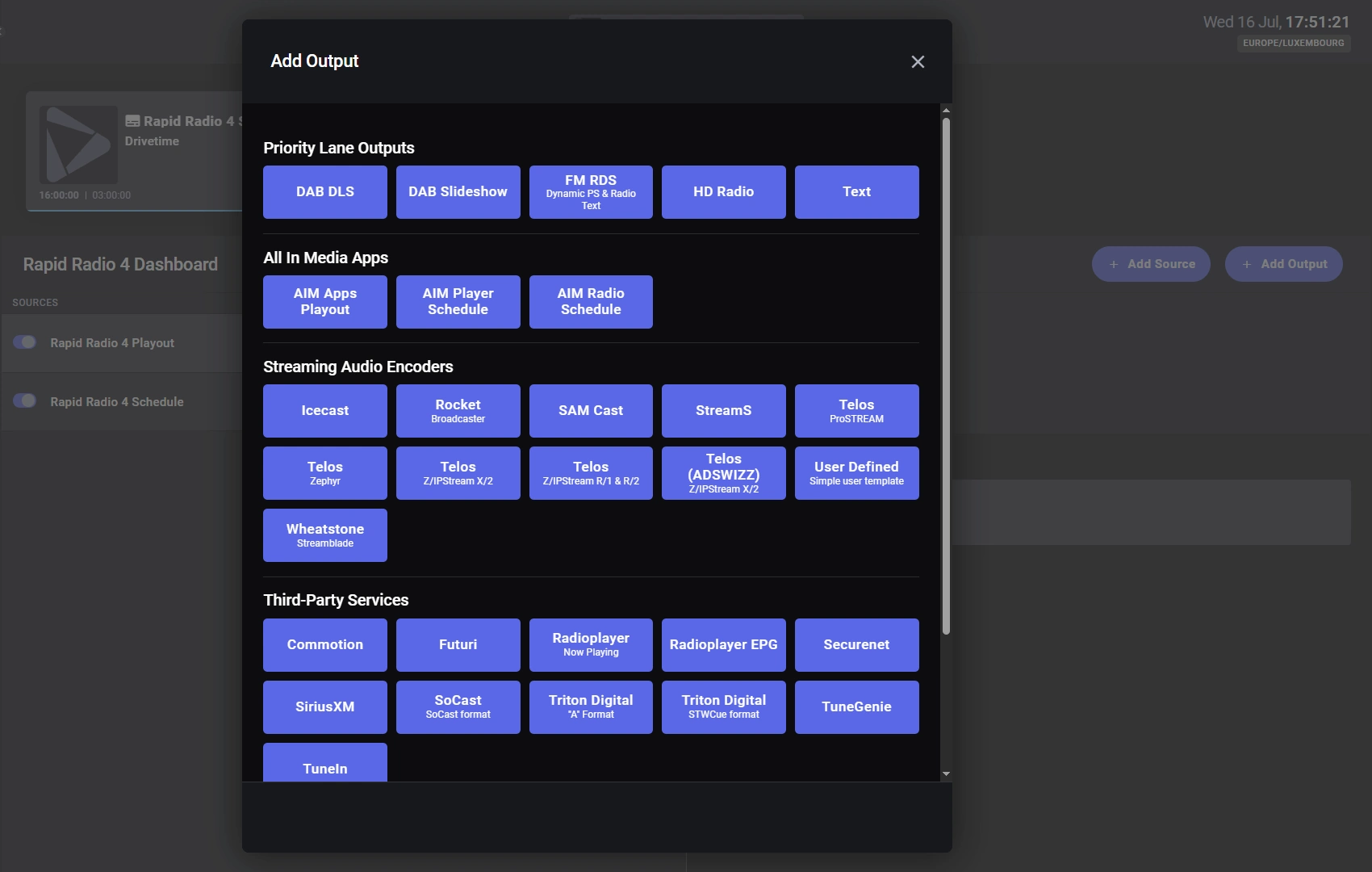1372x872 pixels.
Task: Select SiriusXM output
Action: 325,707
